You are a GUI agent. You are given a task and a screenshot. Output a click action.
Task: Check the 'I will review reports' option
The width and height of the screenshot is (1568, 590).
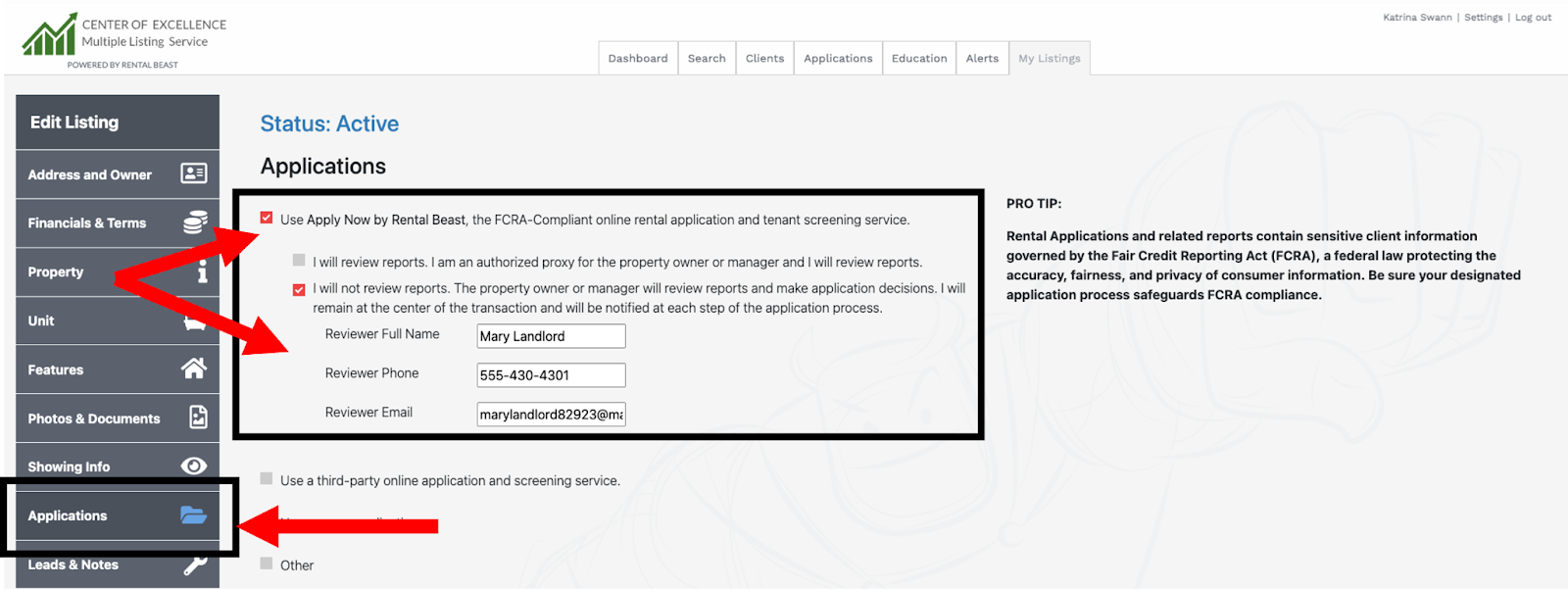click(299, 261)
